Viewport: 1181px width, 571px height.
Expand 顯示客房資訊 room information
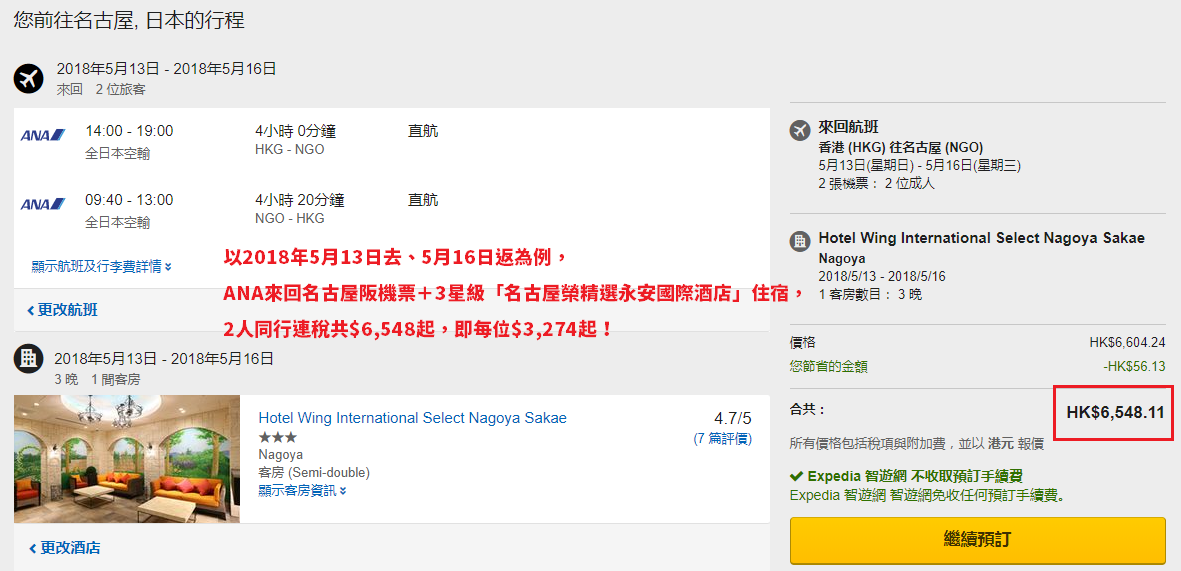(302, 490)
